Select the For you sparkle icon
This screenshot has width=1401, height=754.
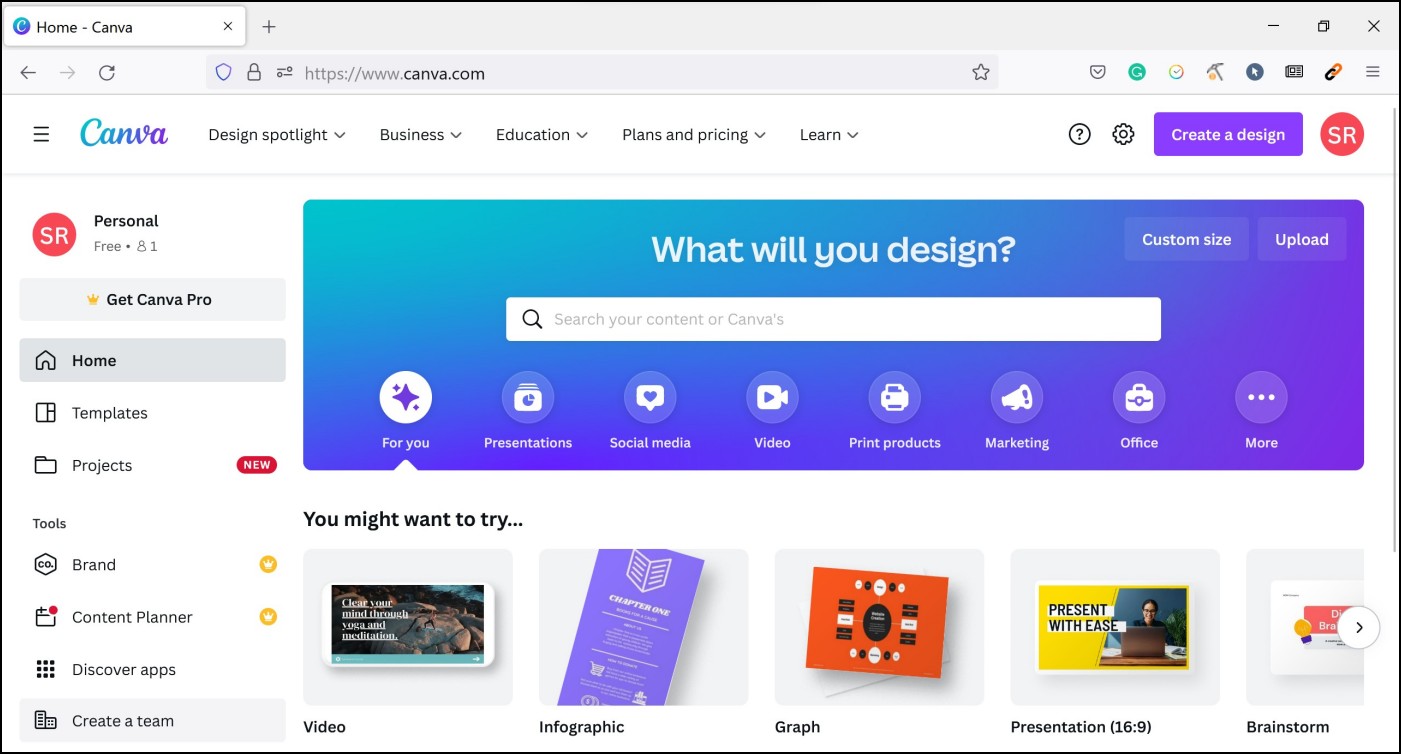coord(405,398)
